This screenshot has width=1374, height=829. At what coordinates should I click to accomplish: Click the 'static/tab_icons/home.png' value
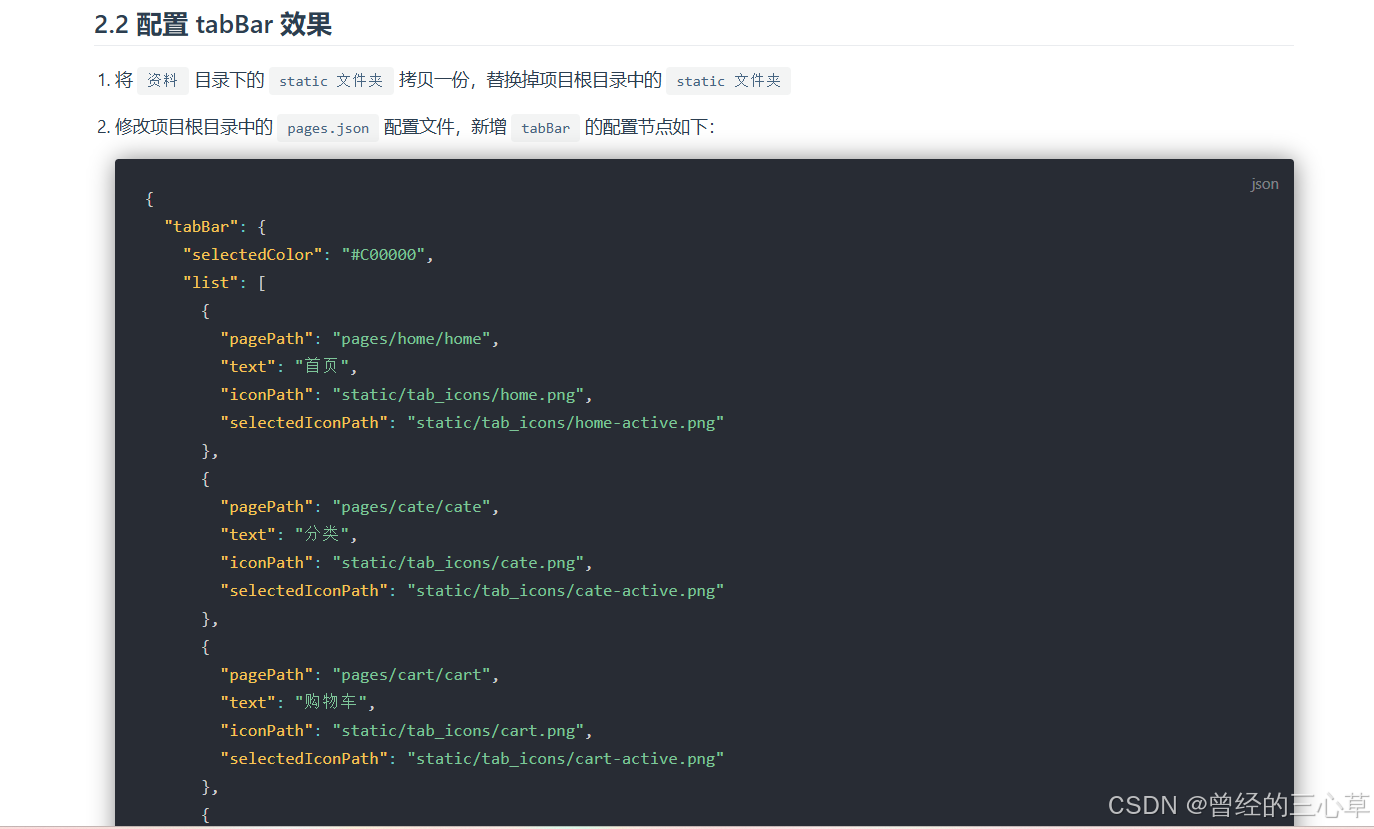tap(458, 395)
